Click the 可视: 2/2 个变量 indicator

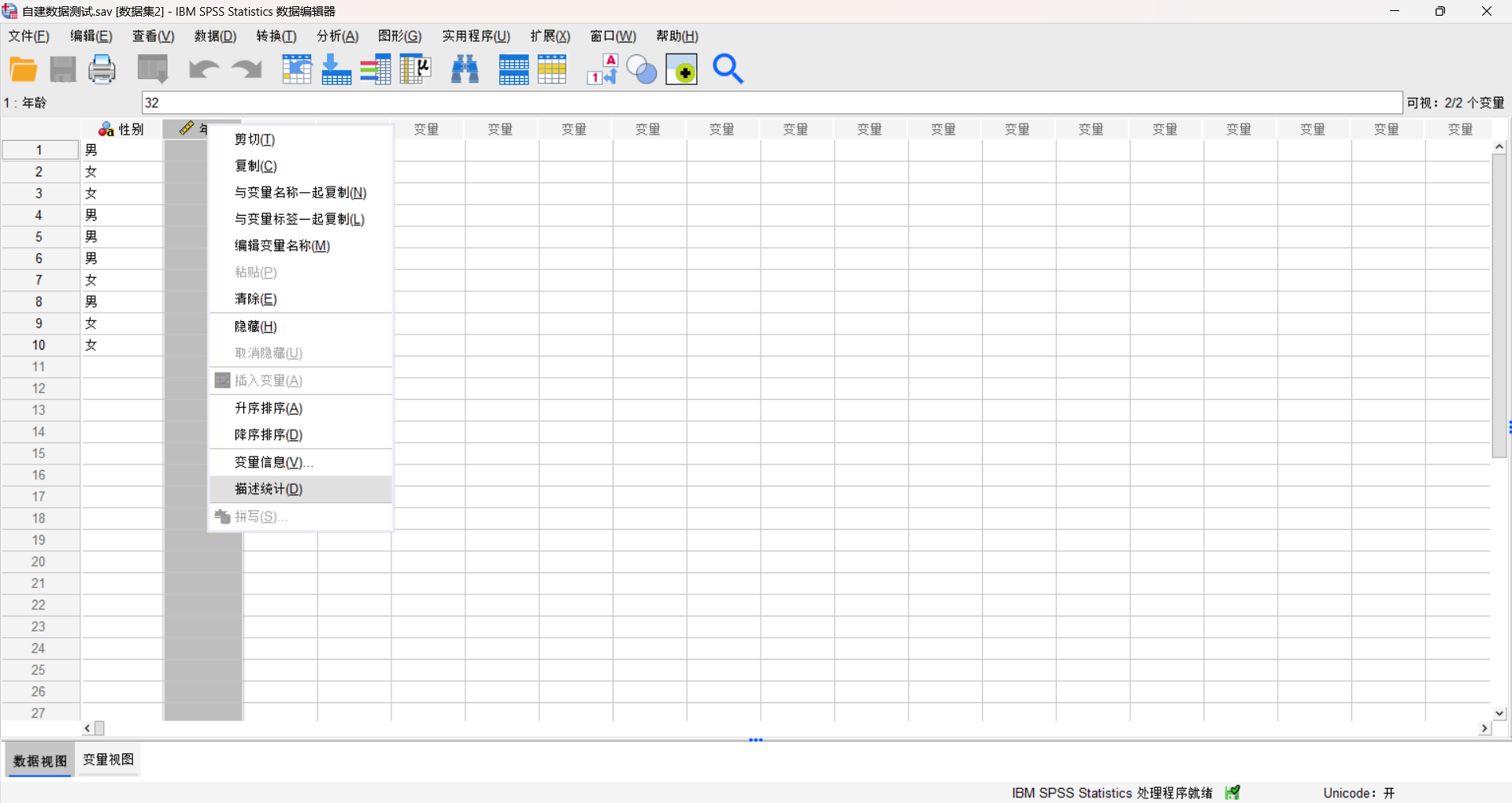(x=1455, y=103)
